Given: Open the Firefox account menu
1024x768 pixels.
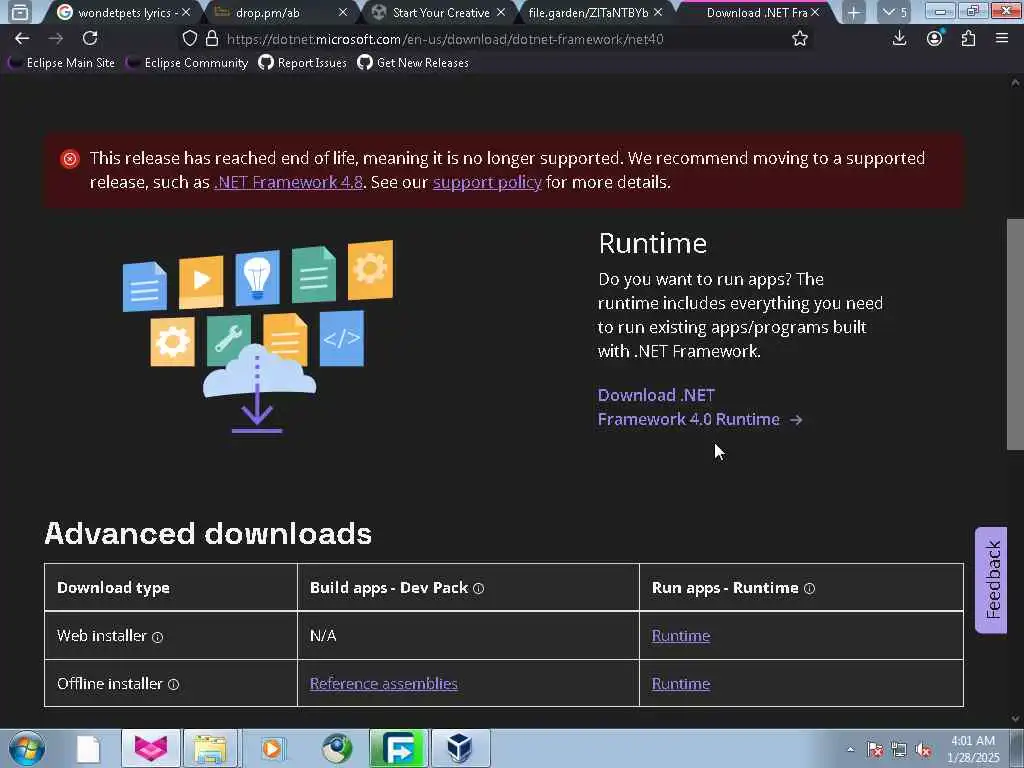Looking at the screenshot, I should point(935,39).
